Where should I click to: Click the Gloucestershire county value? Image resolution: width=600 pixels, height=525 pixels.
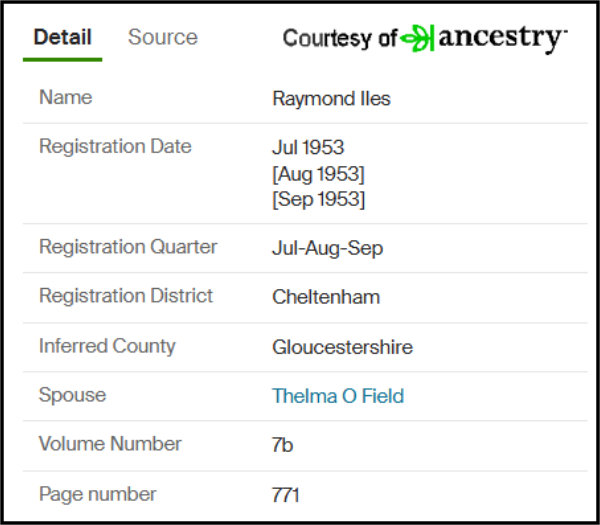tap(342, 347)
